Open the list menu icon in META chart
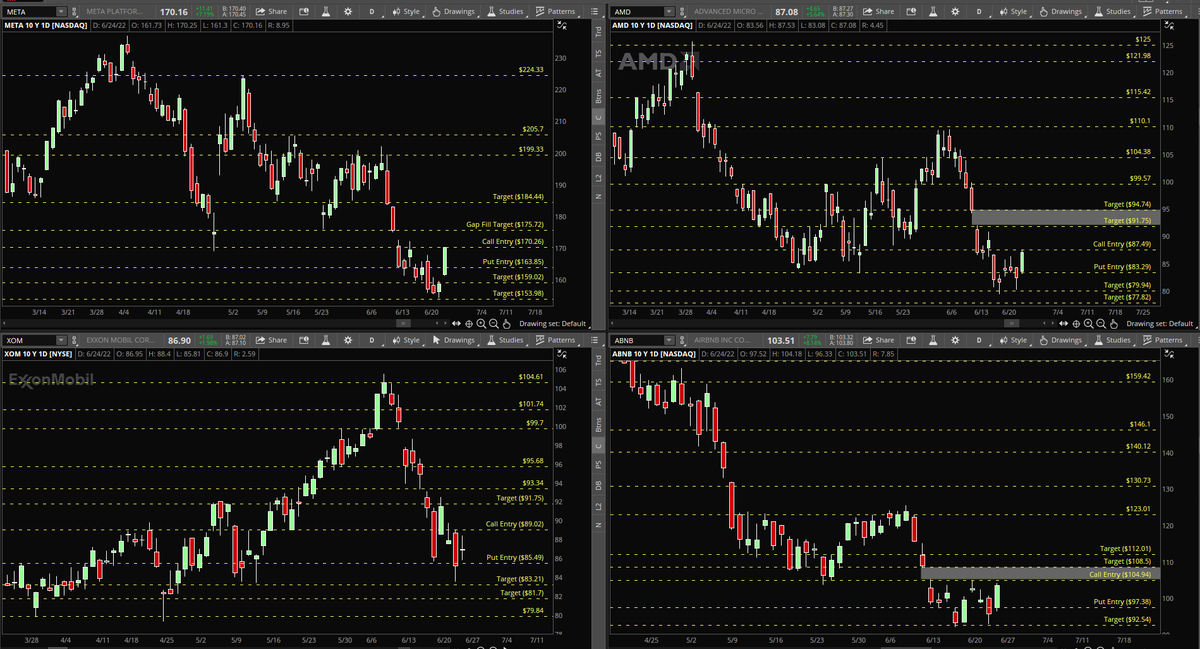1200x649 pixels. click(x=593, y=11)
